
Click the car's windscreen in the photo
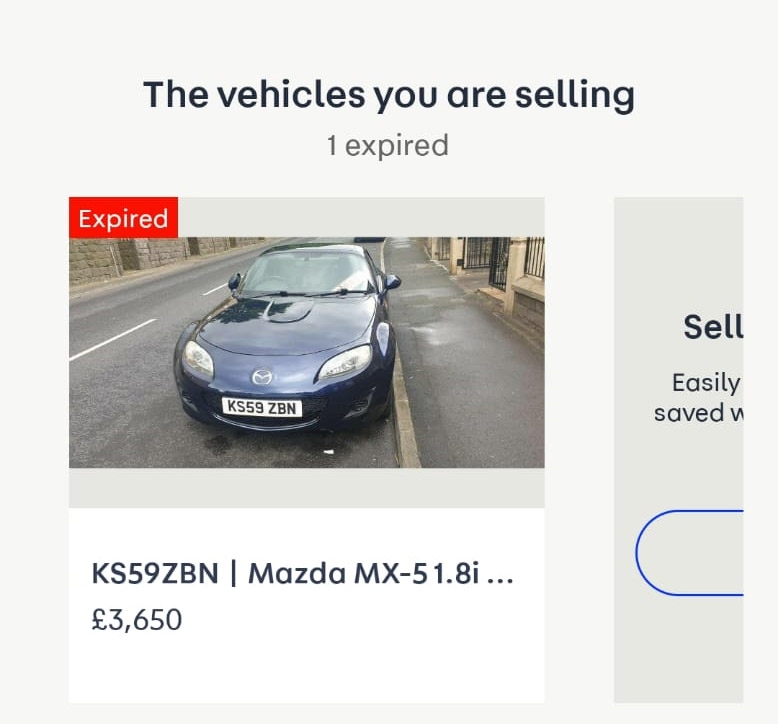click(308, 273)
